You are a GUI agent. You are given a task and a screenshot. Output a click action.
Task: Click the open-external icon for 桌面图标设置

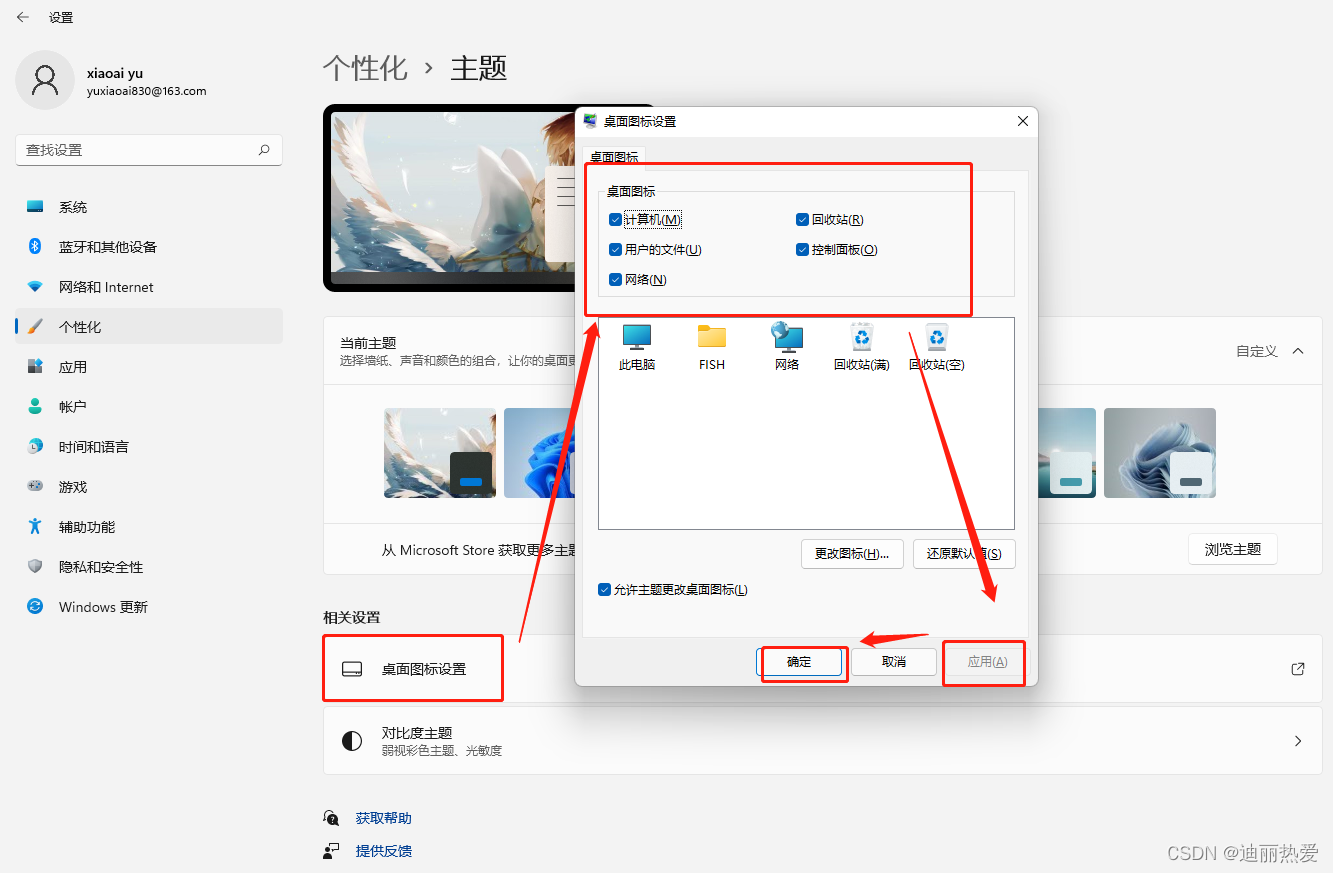click(x=1298, y=668)
